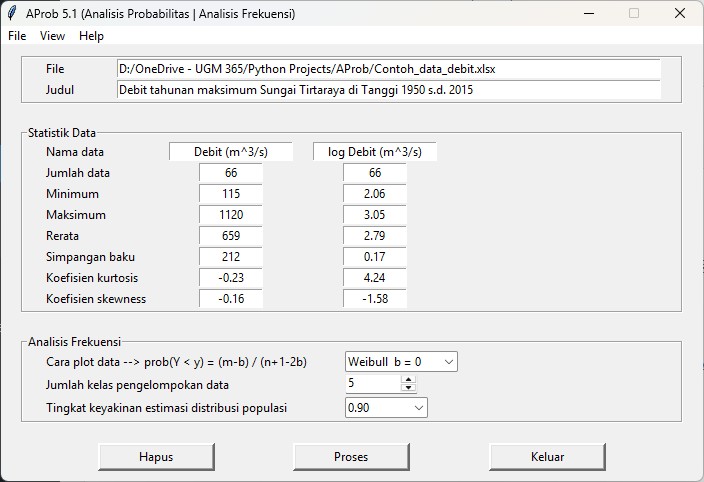Click the Judul text field
The height and width of the screenshot is (482, 704).
click(x=388, y=90)
